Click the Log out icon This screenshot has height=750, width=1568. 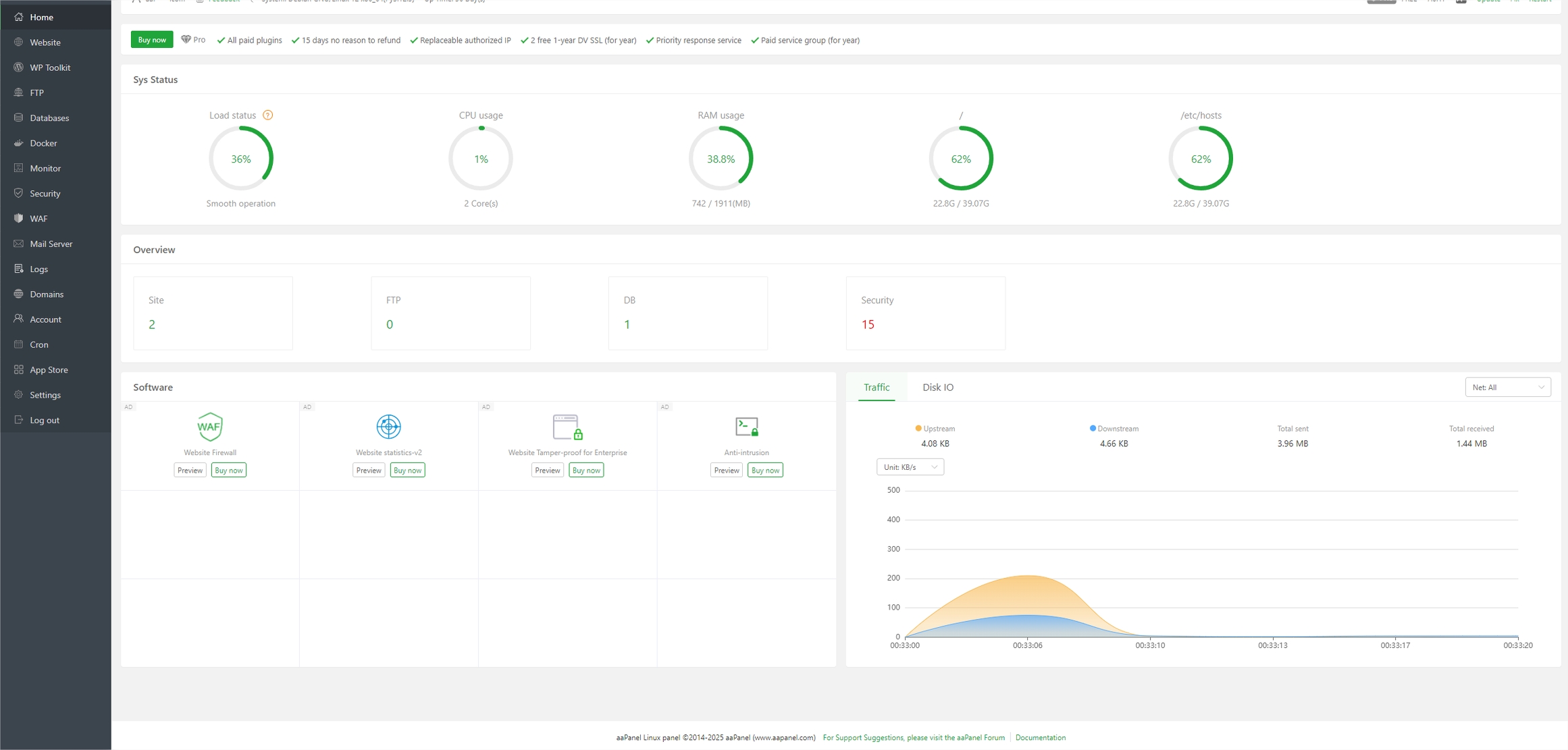click(18, 420)
